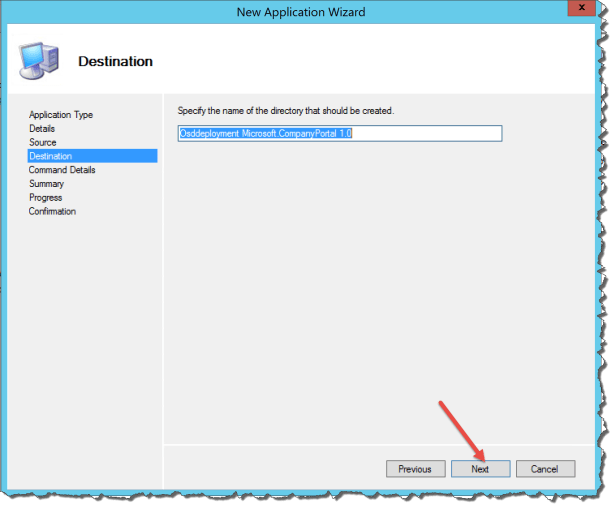Click the bold Destination heading
This screenshot has height=509, width=616.
pos(115,62)
